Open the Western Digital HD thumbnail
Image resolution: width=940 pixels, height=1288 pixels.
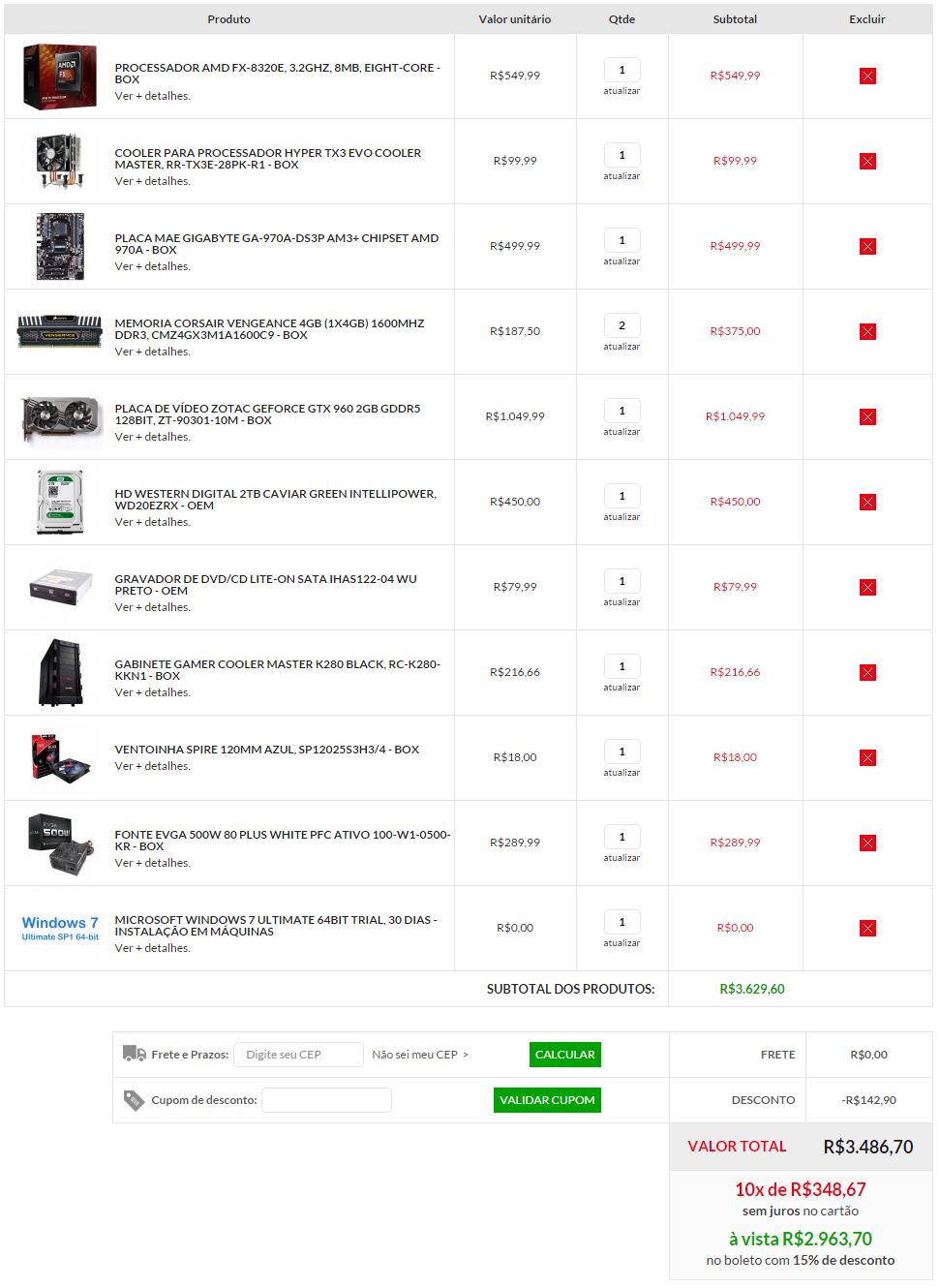(60, 502)
